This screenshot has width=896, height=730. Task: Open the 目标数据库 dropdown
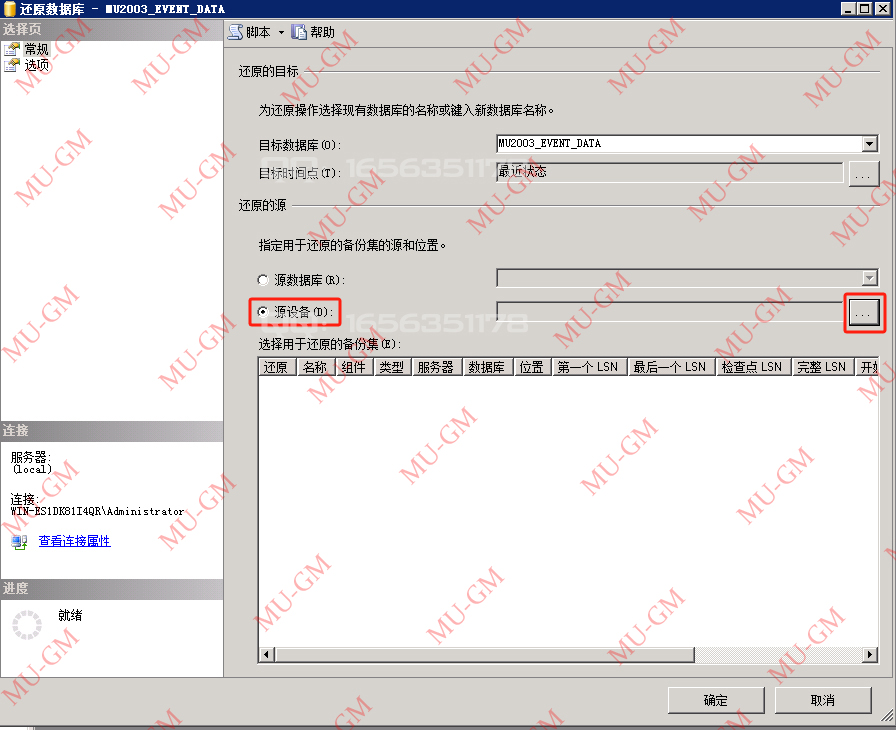tap(869, 143)
